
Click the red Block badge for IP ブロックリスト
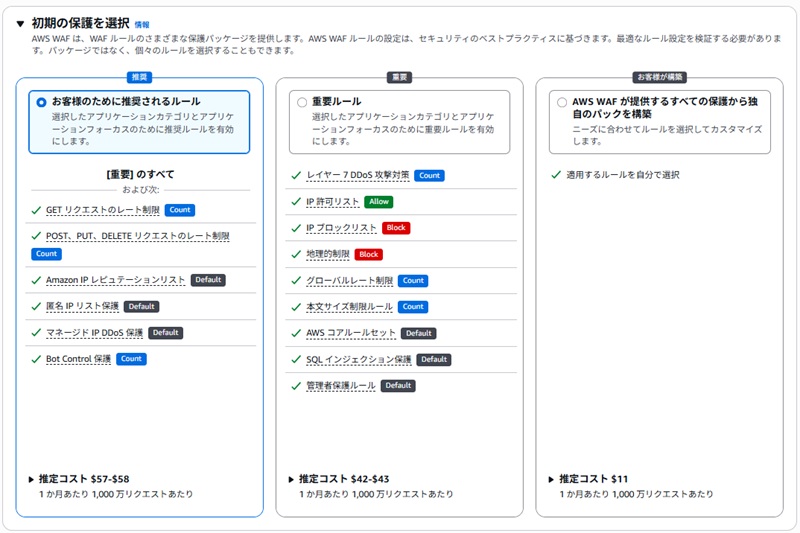[396, 228]
